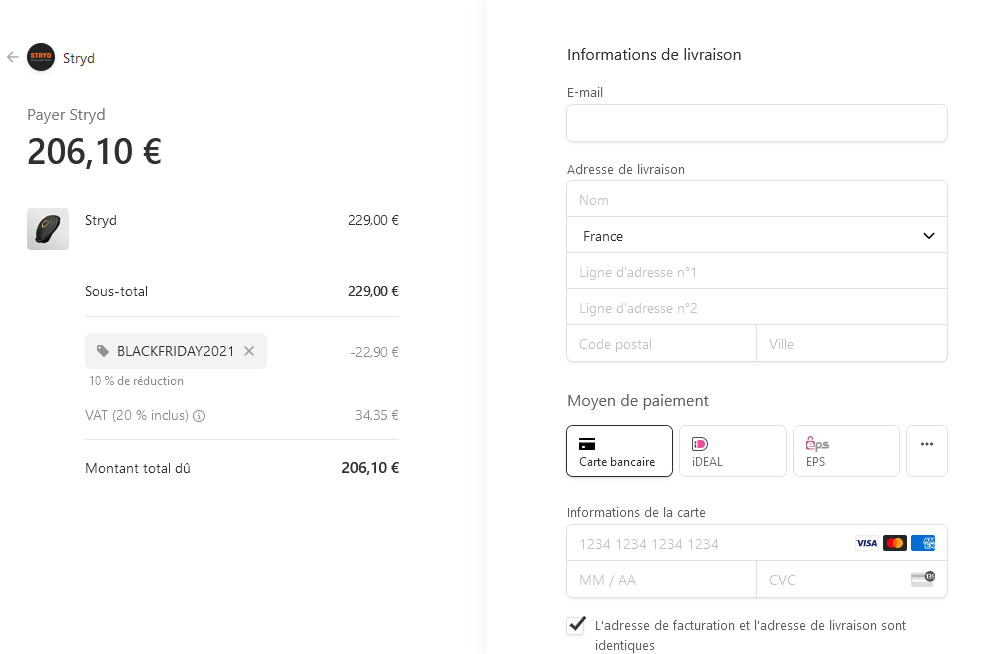Click the CVC card hint icon
The width and height of the screenshot is (982, 654).
pyautogui.click(x=923, y=579)
